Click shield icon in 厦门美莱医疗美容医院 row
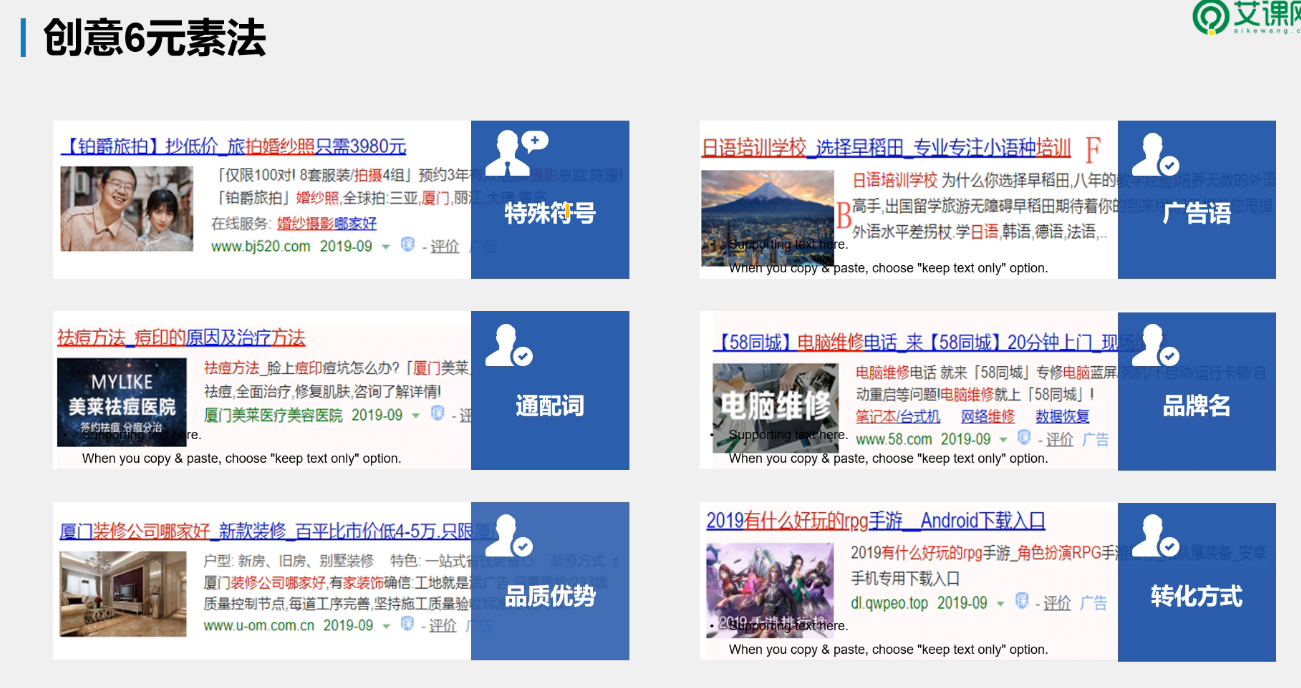1301x688 pixels. coord(437,414)
